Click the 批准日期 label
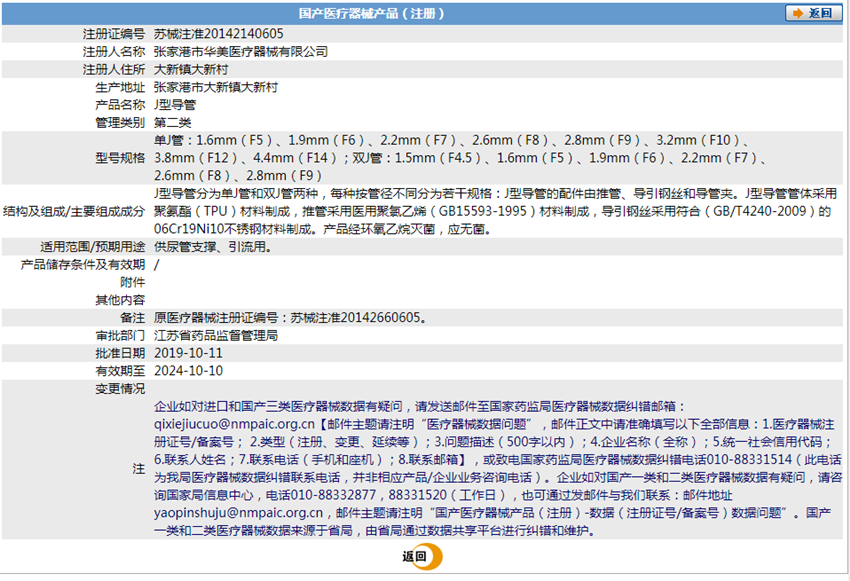 pos(120,353)
